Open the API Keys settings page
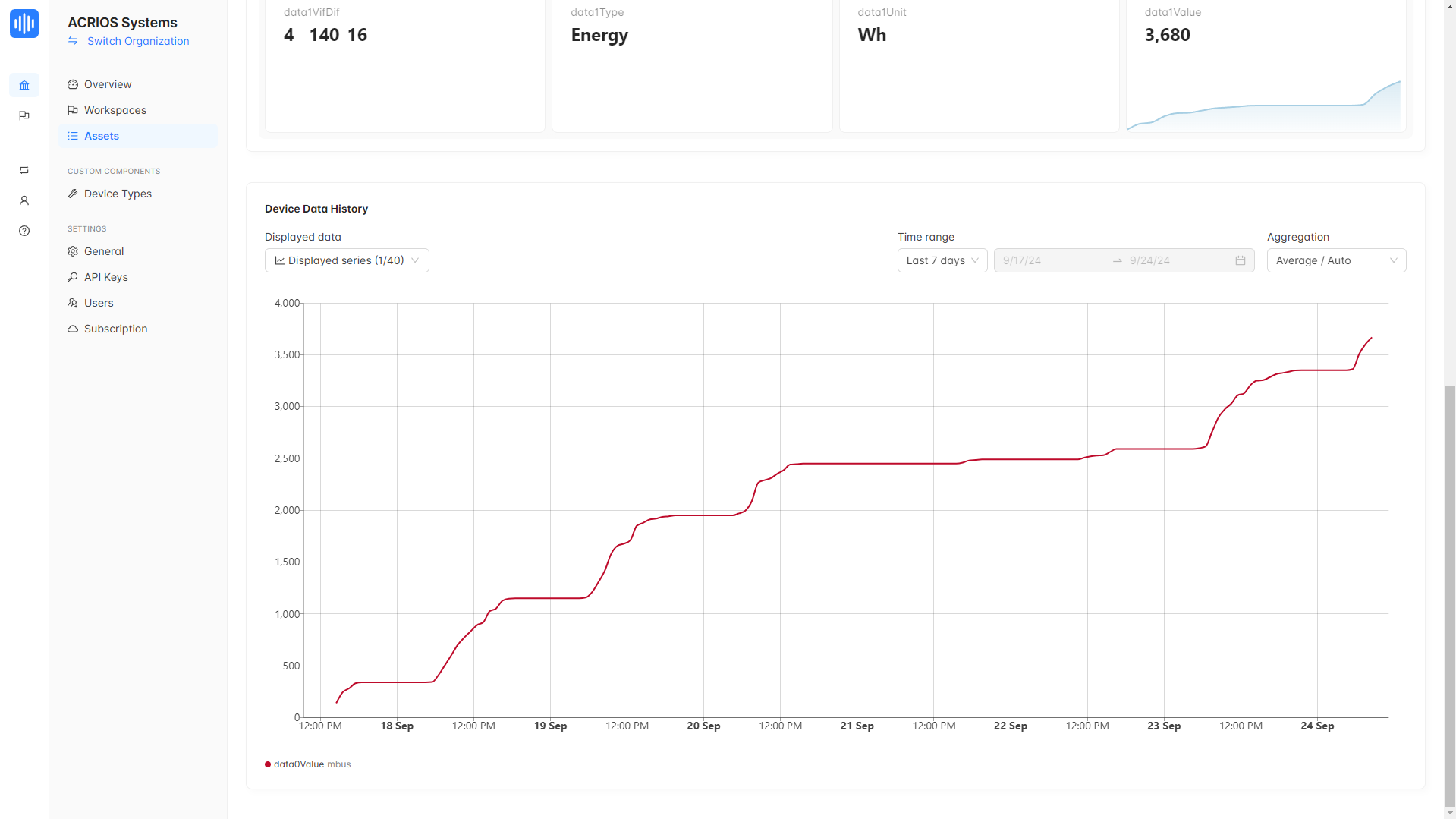Viewport: 1456px width, 819px height. pyautogui.click(x=105, y=277)
